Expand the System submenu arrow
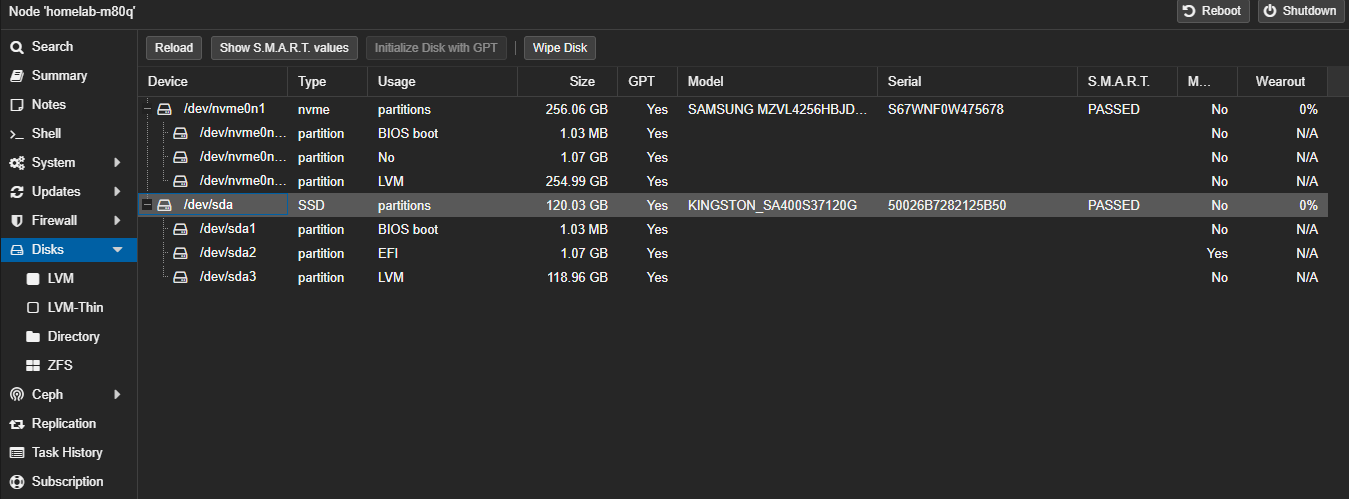 coord(117,163)
